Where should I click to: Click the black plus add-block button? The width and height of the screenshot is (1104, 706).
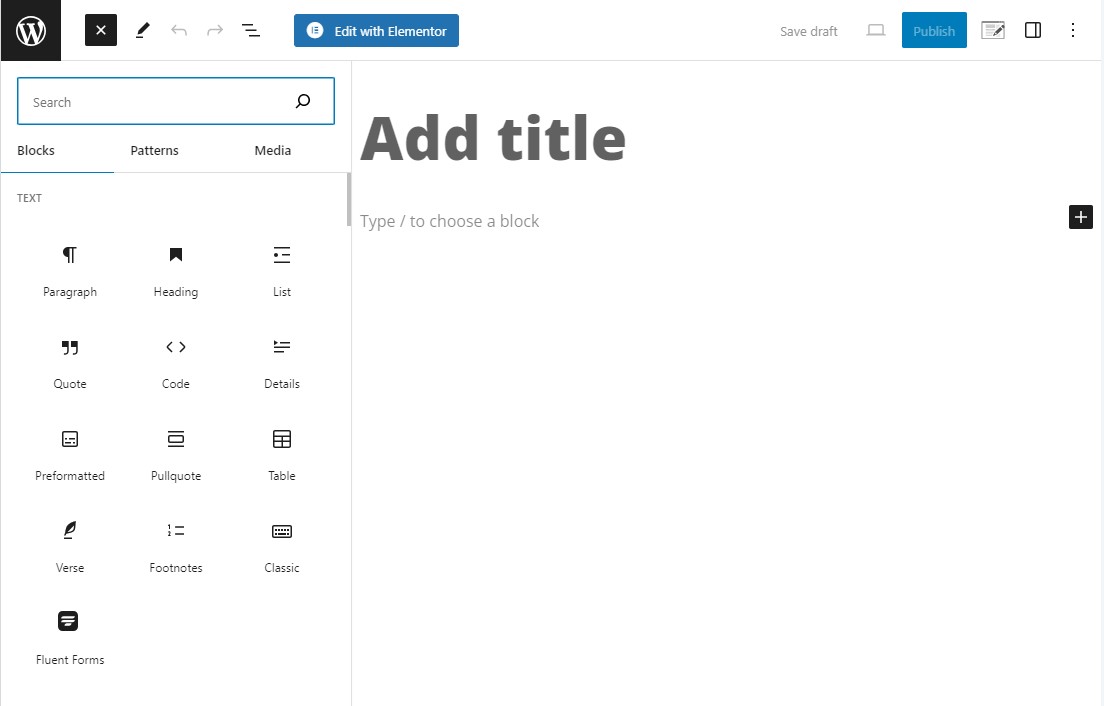(x=1080, y=217)
